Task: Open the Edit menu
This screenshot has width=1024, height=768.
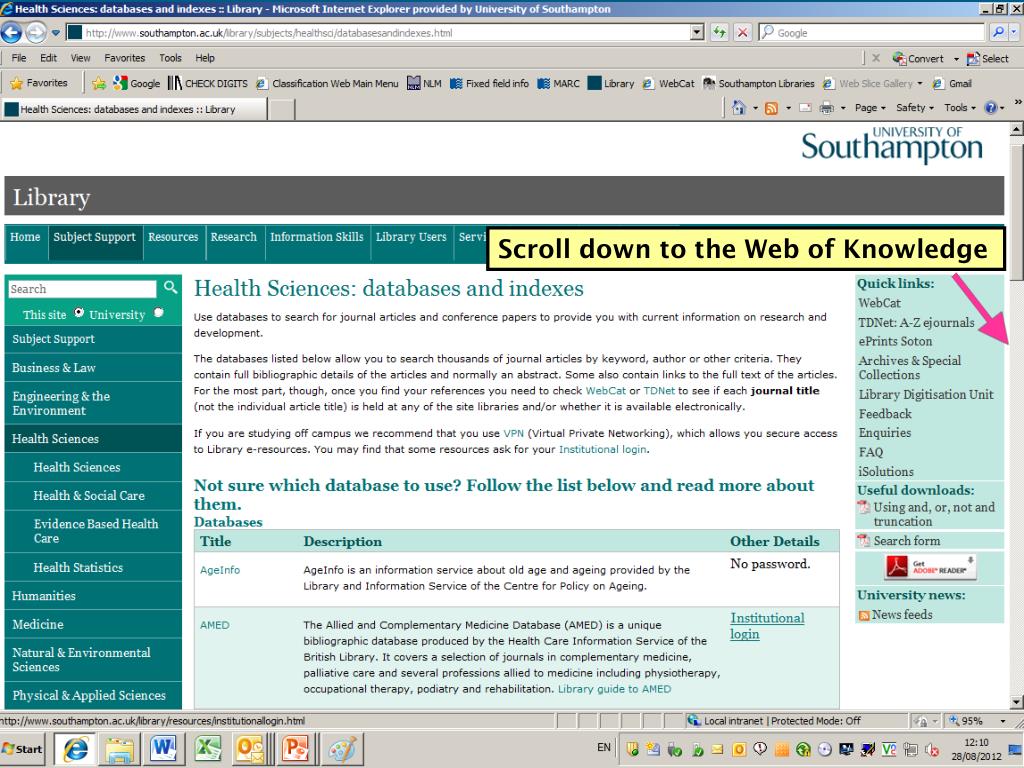Action: click(x=48, y=57)
